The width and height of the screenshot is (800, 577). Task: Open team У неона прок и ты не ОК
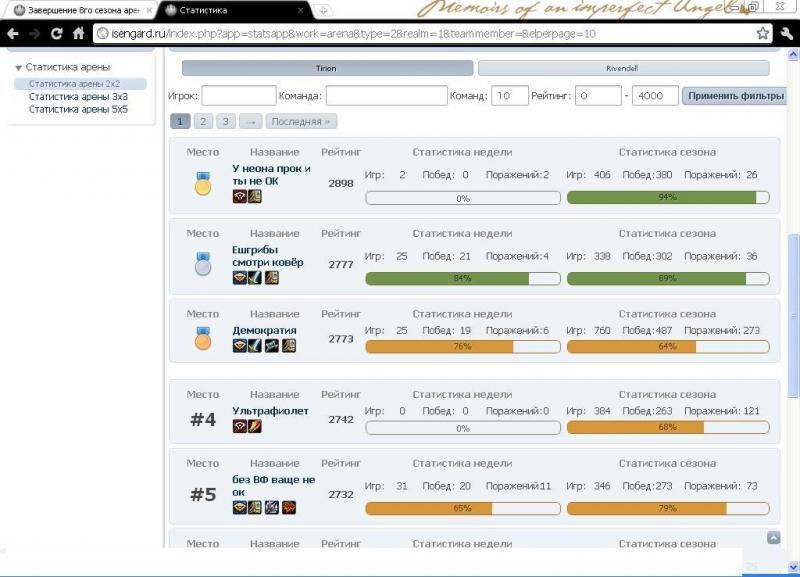click(271, 174)
